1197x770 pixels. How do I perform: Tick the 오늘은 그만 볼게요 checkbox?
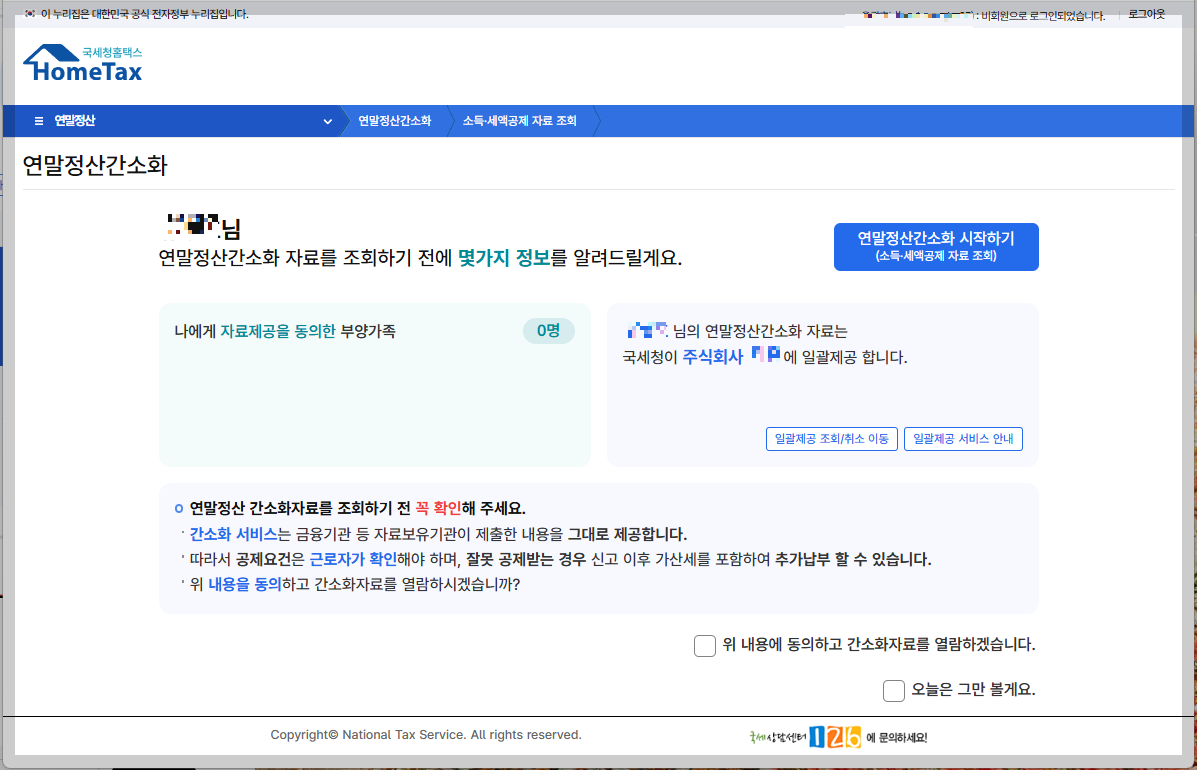[x=894, y=691]
